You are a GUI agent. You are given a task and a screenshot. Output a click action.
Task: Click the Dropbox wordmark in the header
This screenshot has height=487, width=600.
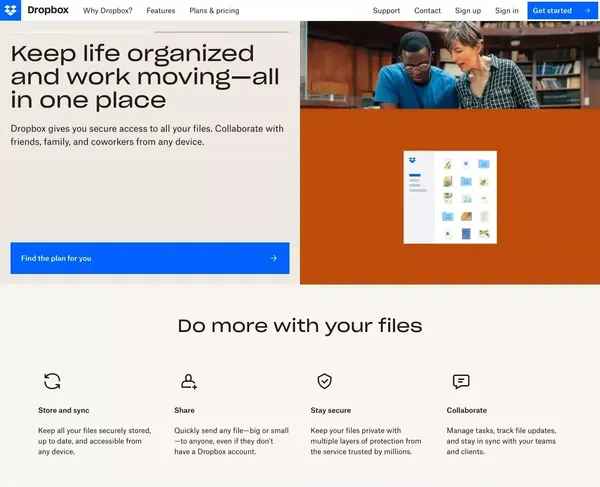(x=48, y=10)
